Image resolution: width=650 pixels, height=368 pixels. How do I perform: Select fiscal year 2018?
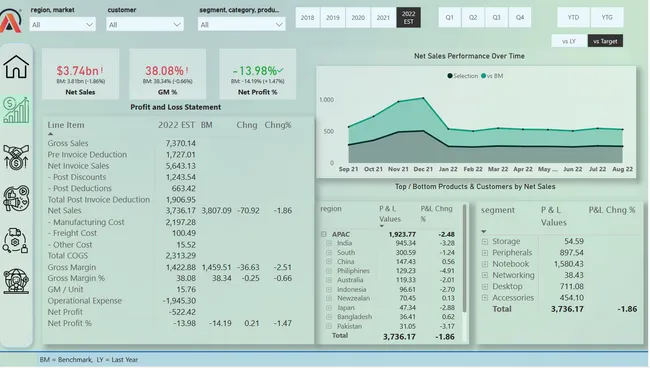tap(308, 17)
